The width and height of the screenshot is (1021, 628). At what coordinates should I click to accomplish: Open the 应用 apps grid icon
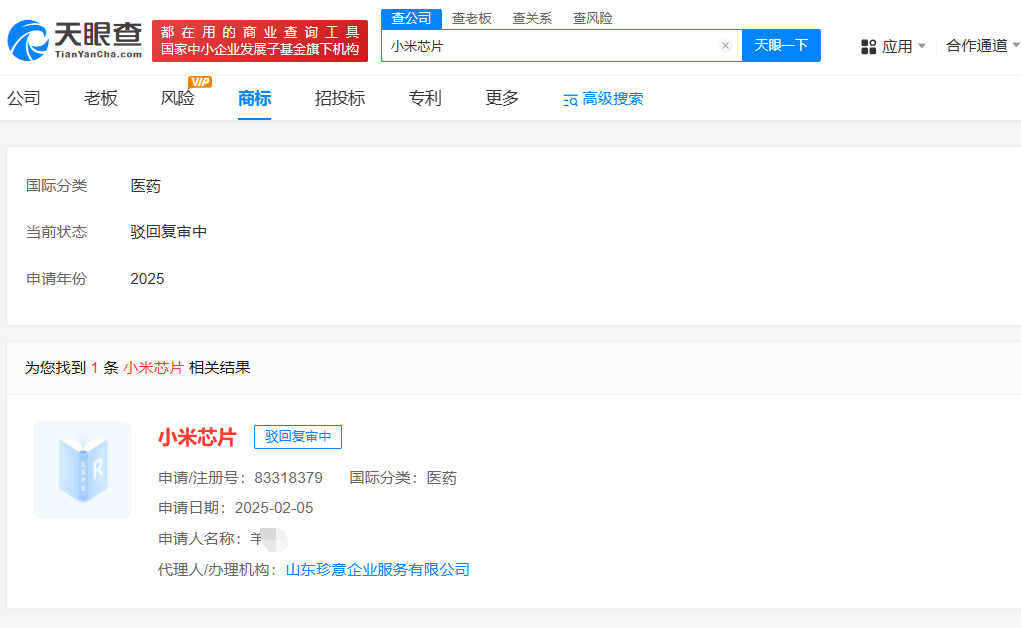(868, 46)
